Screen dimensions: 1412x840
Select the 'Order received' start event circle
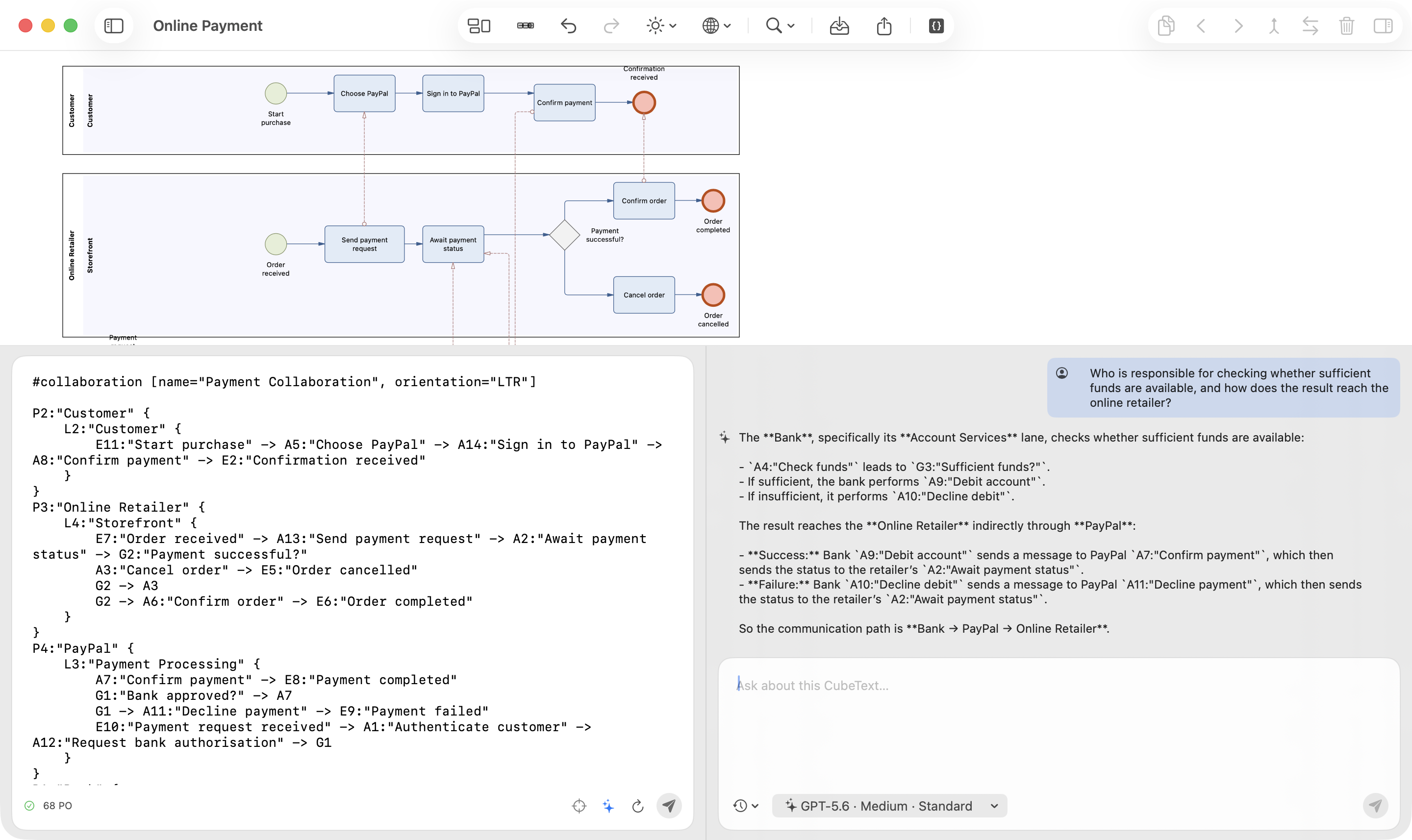click(276, 244)
